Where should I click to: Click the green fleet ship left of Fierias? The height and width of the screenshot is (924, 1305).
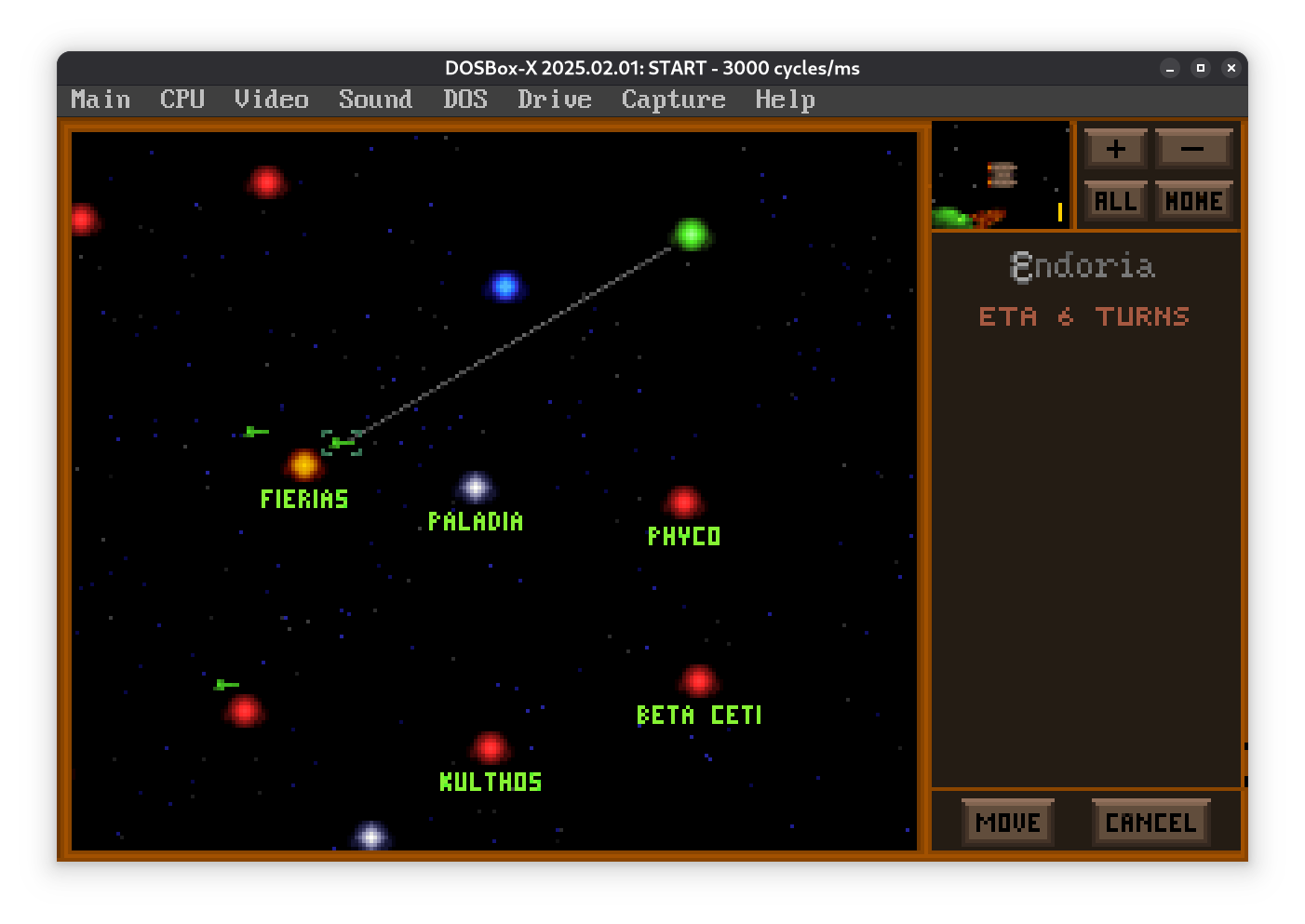(256, 432)
